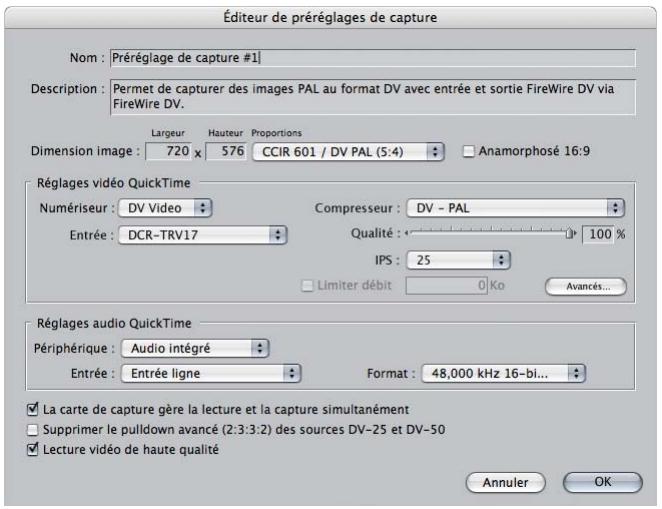Click the Limiter débit Ko value field
The image size is (662, 509).
[447, 286]
